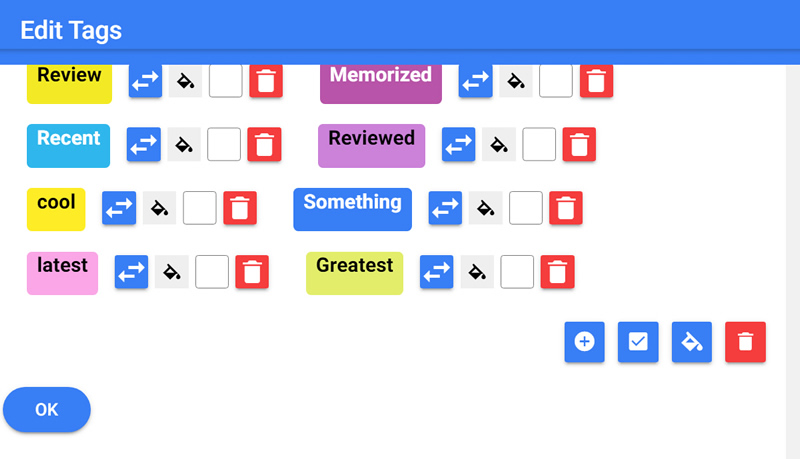
Task: Add a new tag with plus button
Action: point(585,342)
